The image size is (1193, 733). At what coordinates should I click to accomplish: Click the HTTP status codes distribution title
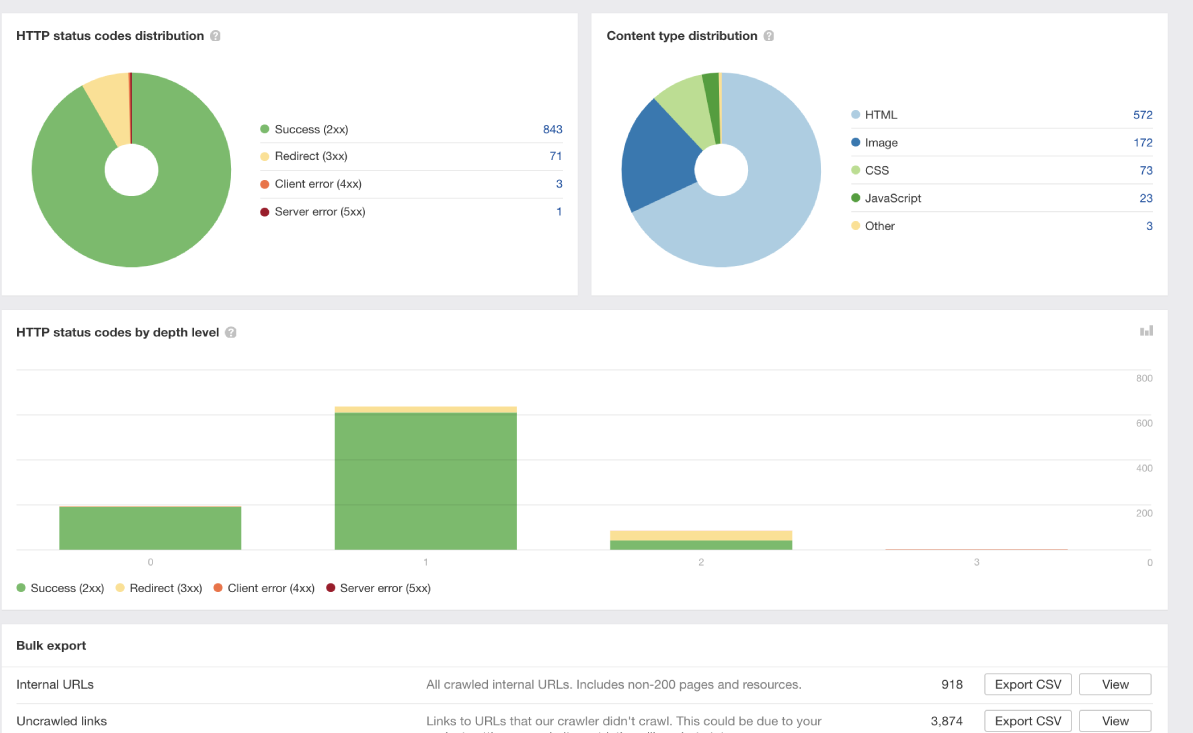pyautogui.click(x=110, y=36)
